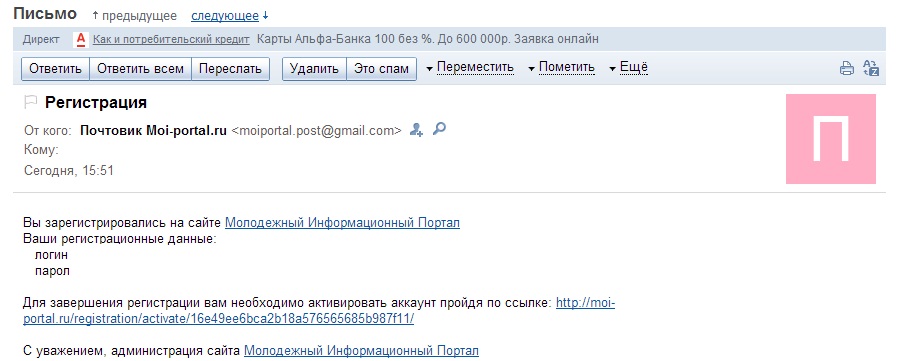Go to следующее letter link
Screen dimensions: 915x361
click(x=225, y=16)
